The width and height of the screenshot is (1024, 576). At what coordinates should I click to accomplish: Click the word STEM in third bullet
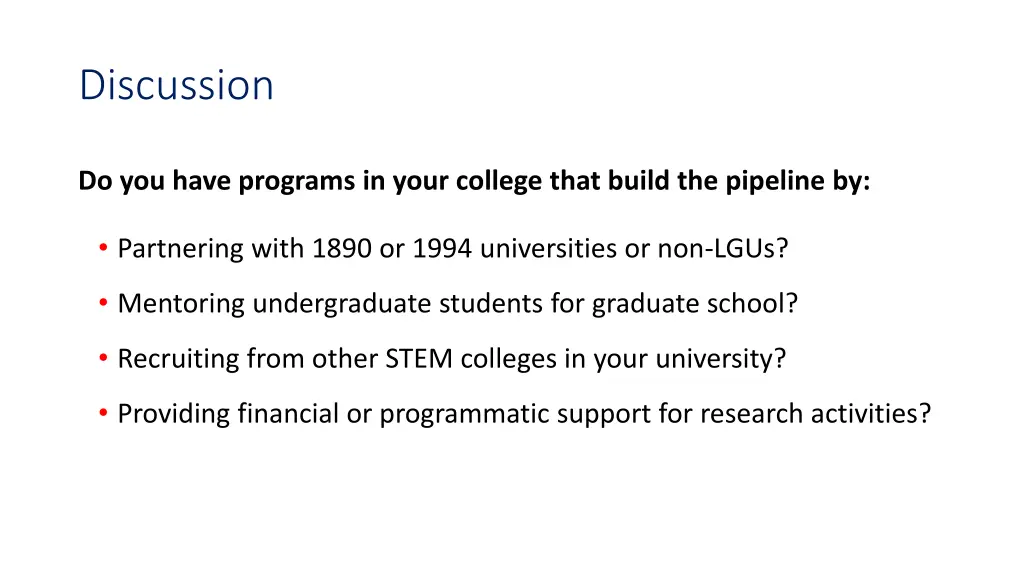419,359
